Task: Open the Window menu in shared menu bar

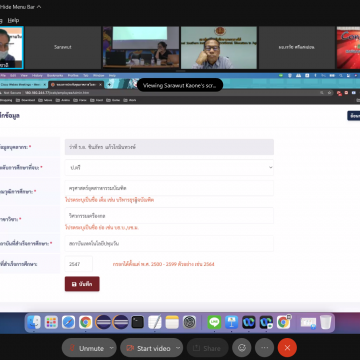Action: point(98,76)
